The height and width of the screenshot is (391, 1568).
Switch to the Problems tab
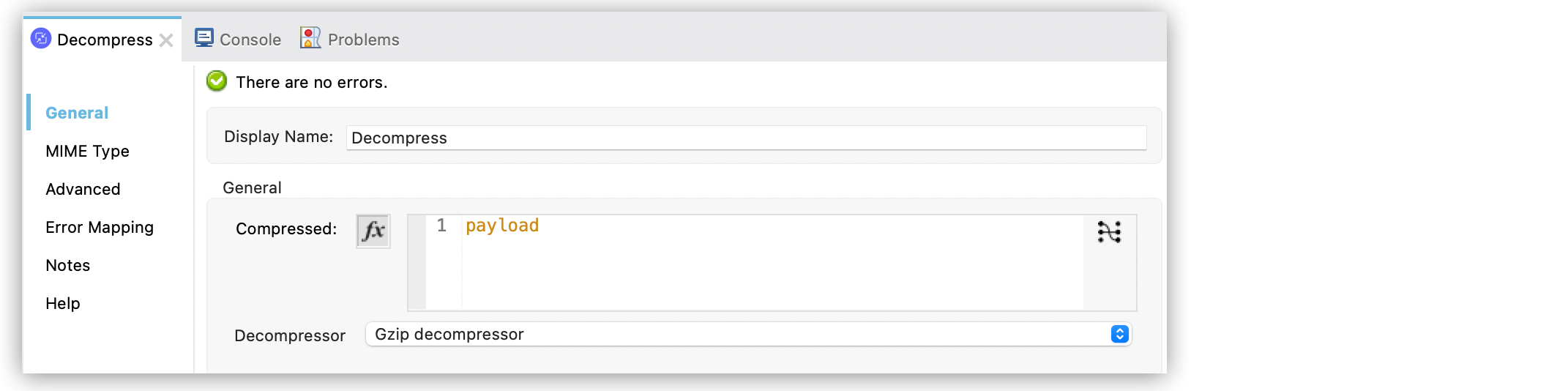[363, 40]
